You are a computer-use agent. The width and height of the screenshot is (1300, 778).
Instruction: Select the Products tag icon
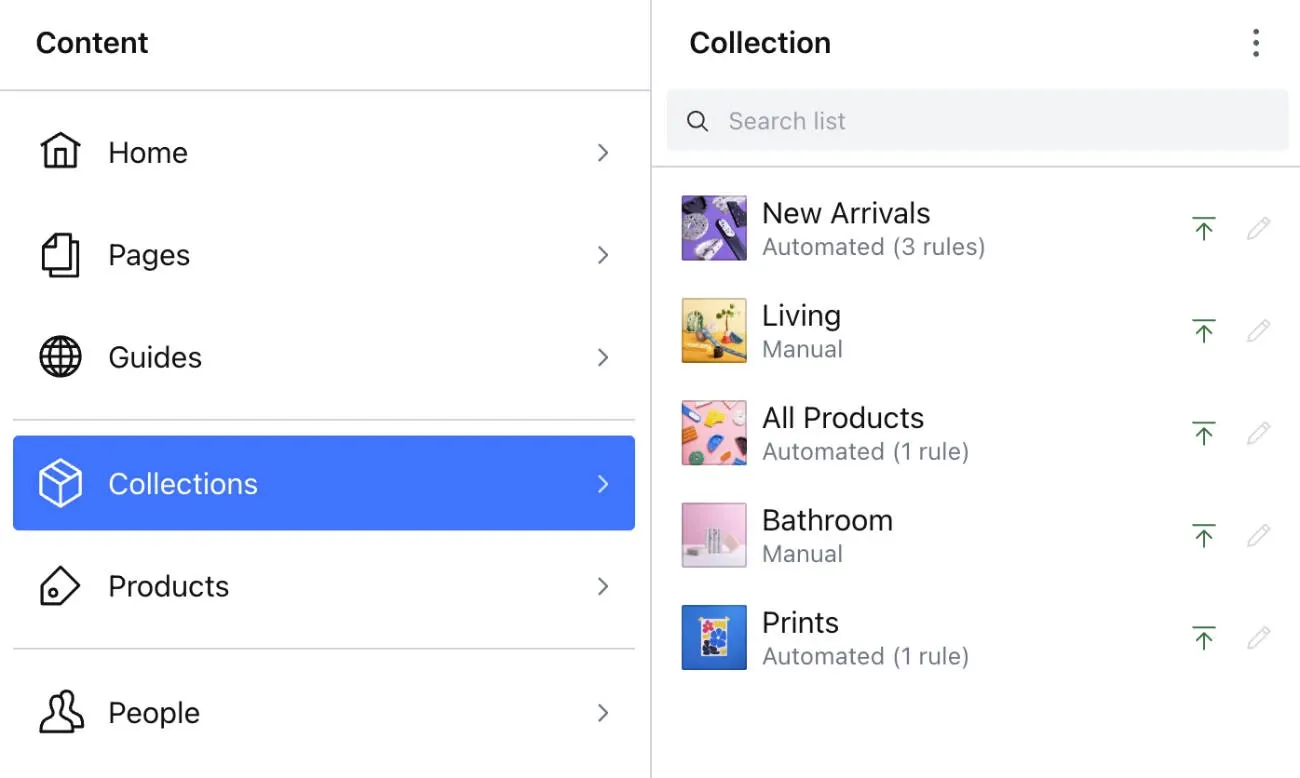click(x=60, y=587)
